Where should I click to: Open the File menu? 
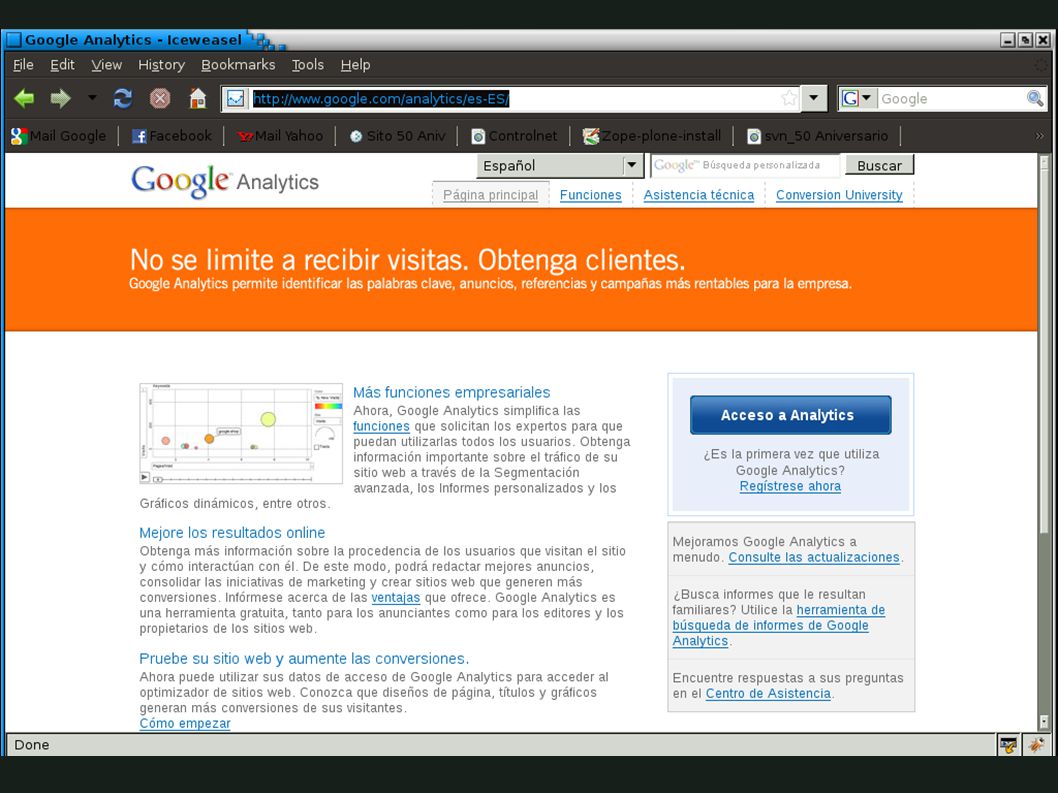(23, 65)
